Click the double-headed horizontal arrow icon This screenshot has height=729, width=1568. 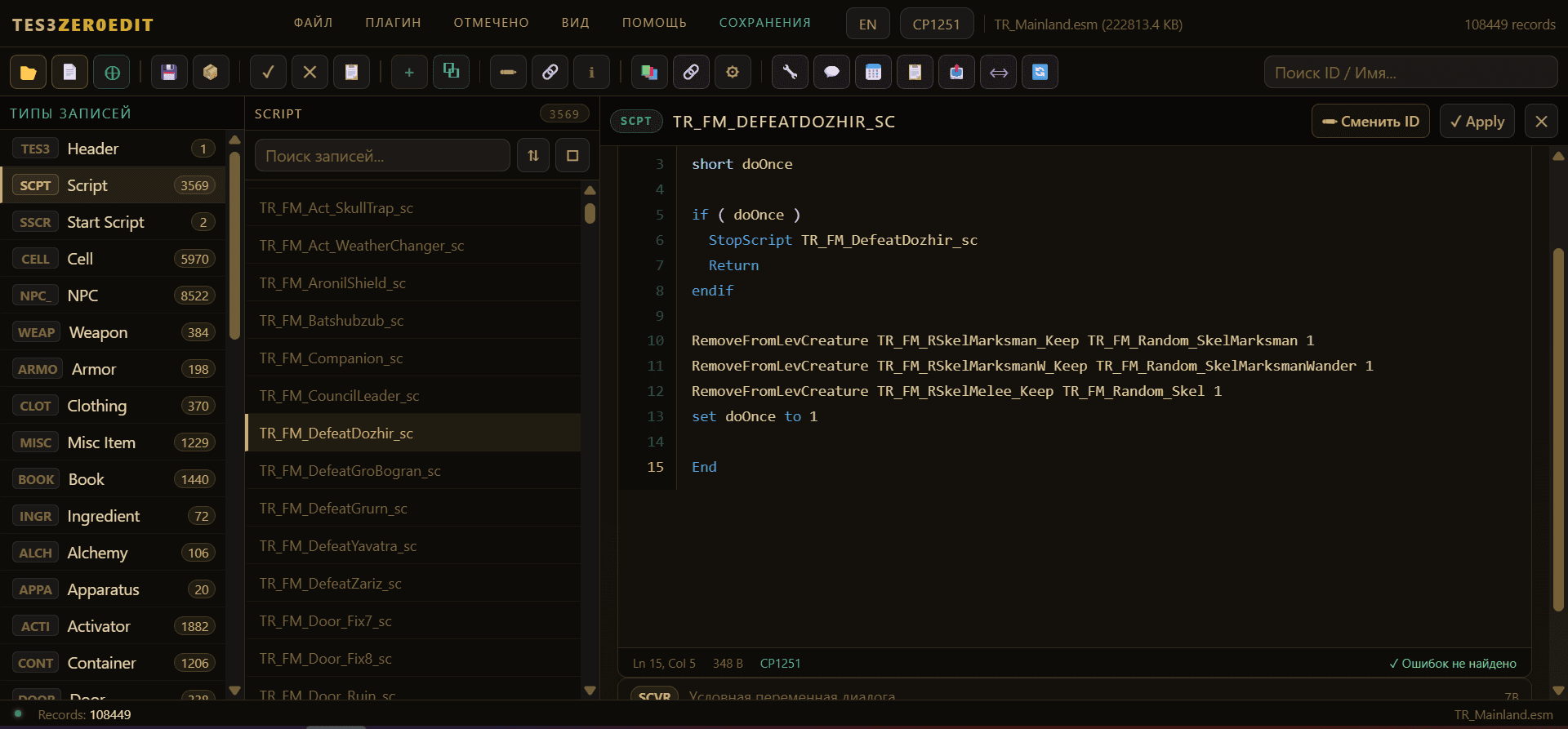pyautogui.click(x=998, y=73)
